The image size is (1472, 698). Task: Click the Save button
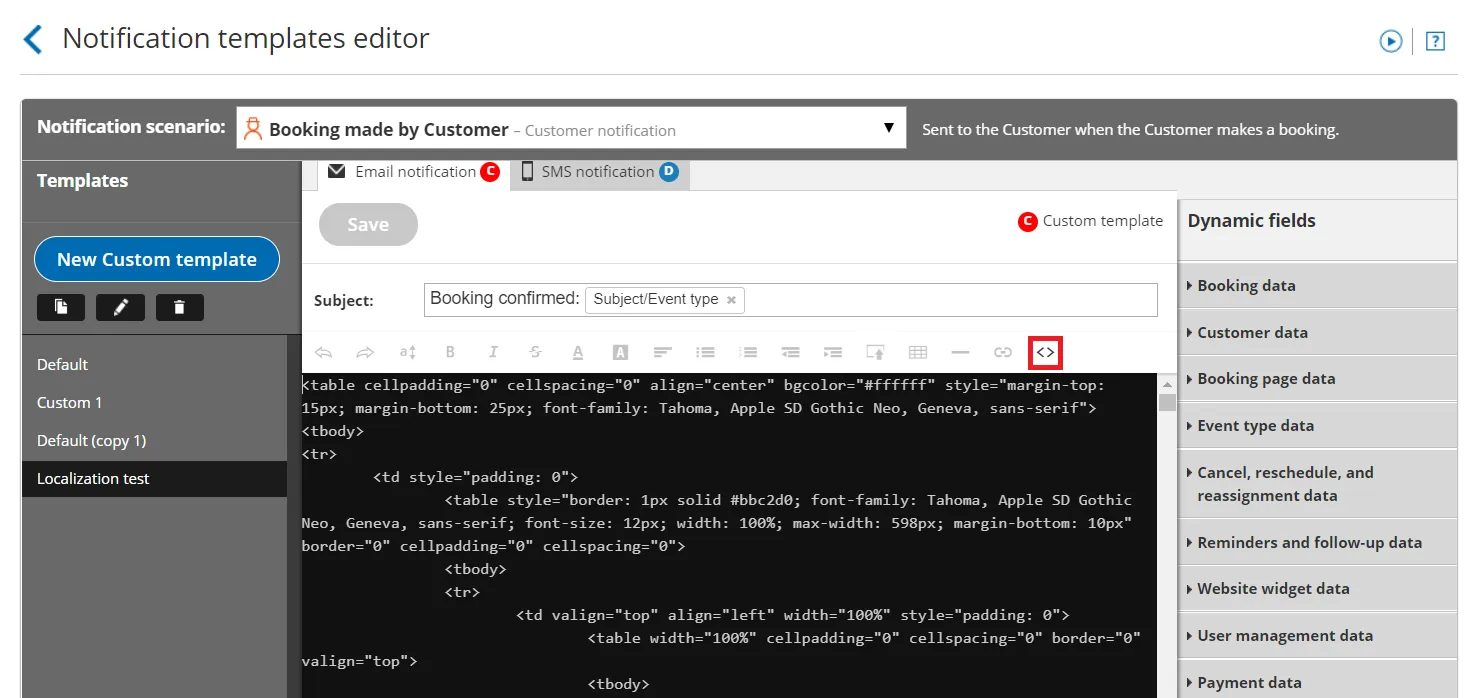(368, 225)
